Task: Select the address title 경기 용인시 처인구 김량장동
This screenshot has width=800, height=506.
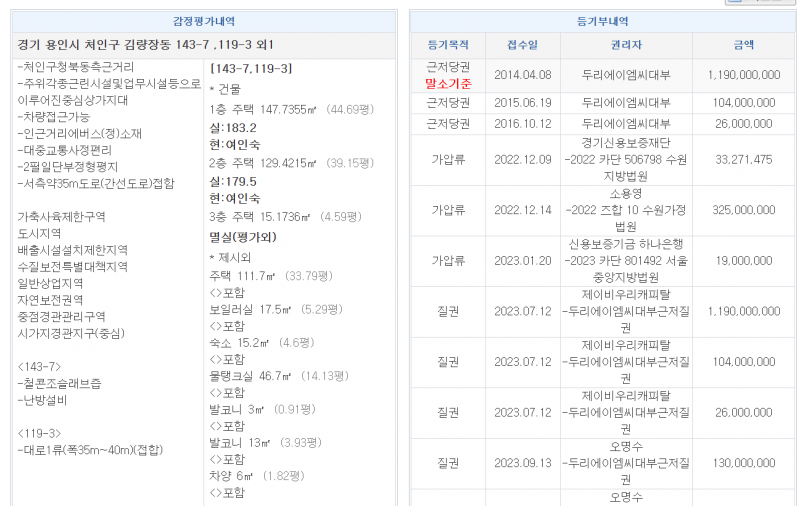Action: (x=146, y=46)
